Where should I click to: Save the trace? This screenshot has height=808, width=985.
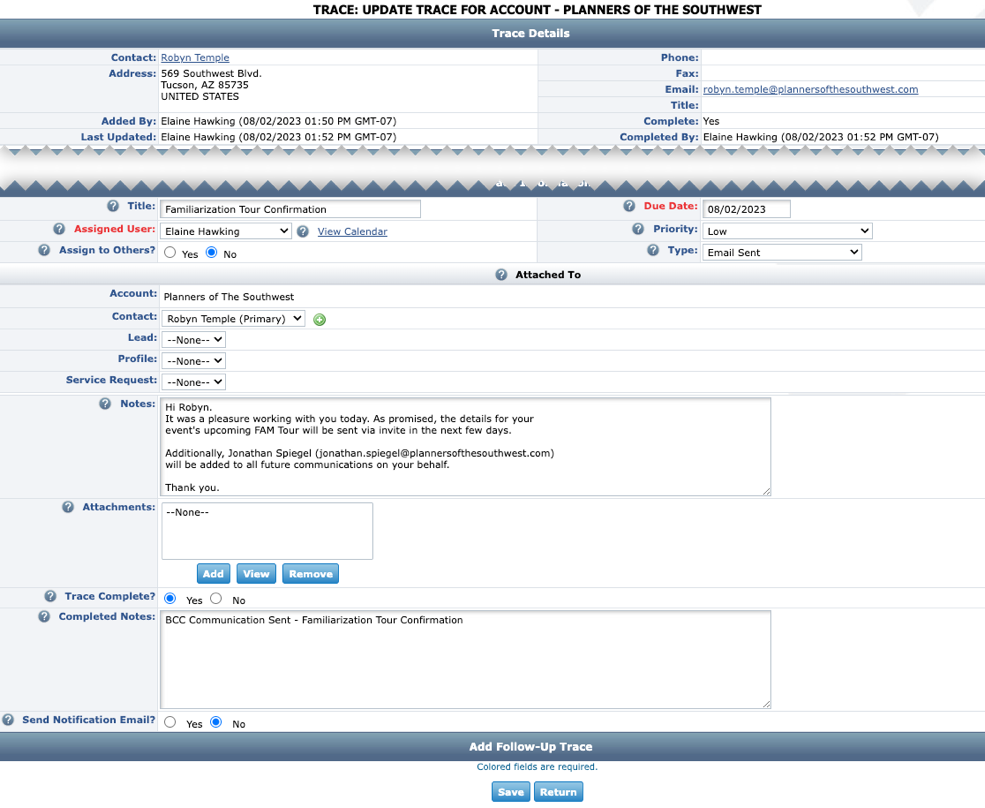511,792
